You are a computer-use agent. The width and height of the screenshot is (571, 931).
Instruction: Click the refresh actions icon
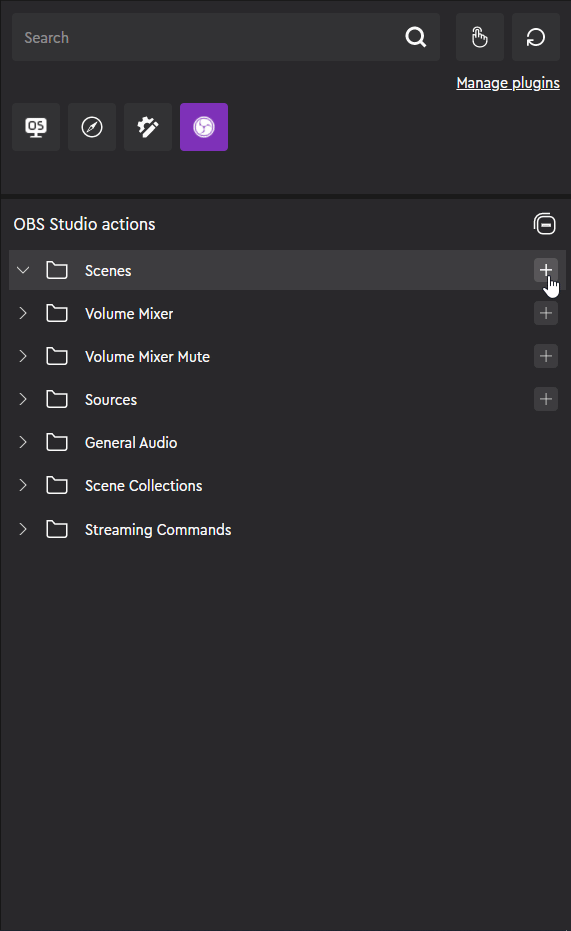pyautogui.click(x=535, y=37)
